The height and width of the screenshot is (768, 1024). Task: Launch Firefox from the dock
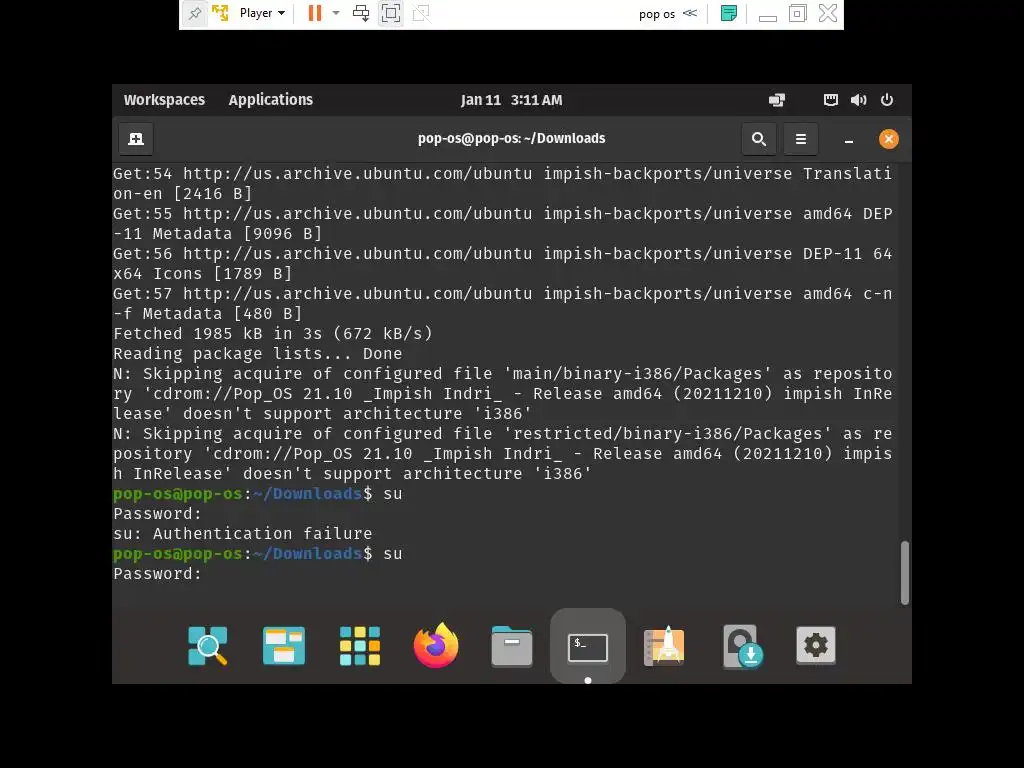click(436, 645)
